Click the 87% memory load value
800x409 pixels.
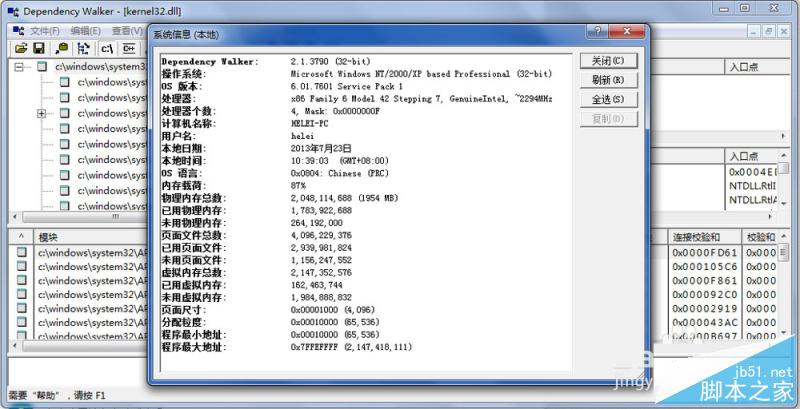[298, 186]
